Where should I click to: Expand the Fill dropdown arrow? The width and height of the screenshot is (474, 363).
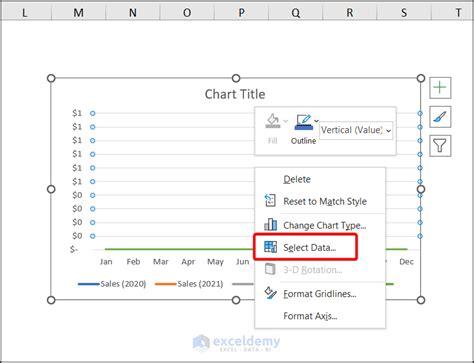pyautogui.click(x=285, y=121)
